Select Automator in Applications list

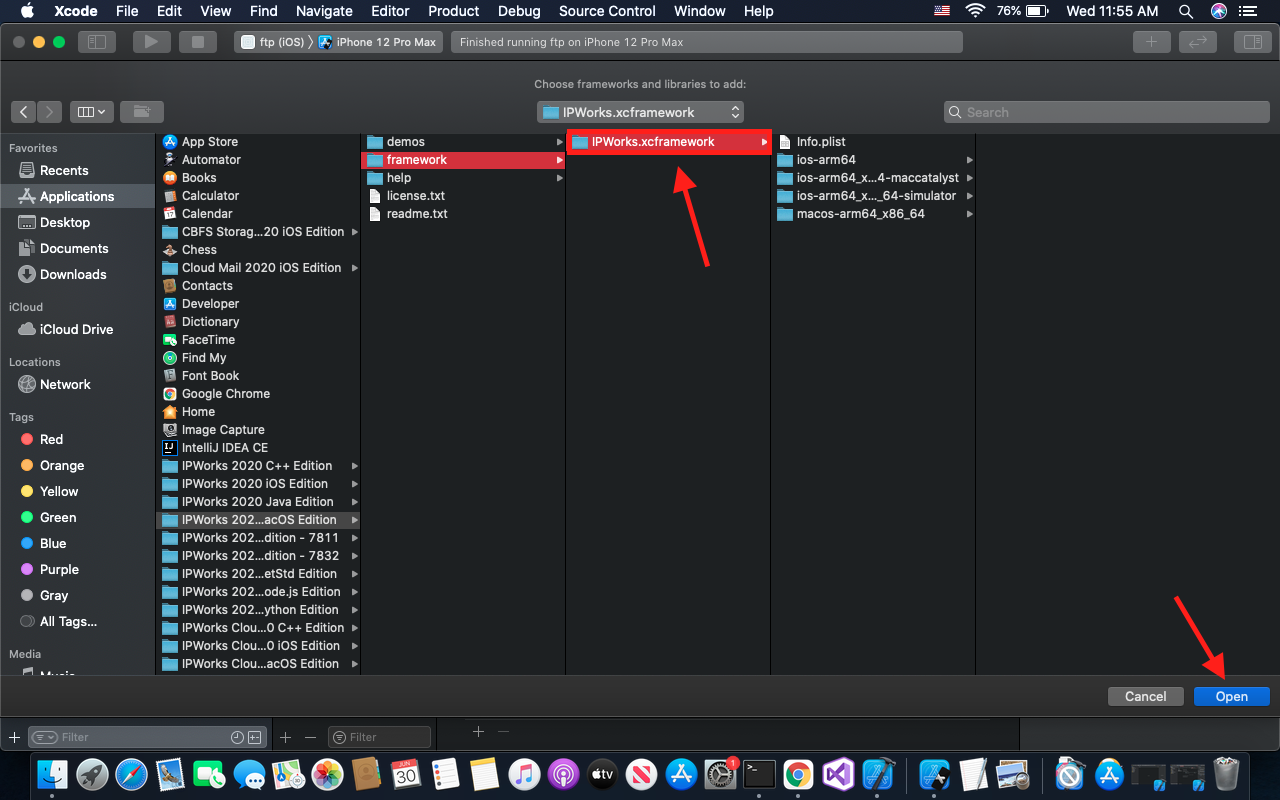[258, 160]
